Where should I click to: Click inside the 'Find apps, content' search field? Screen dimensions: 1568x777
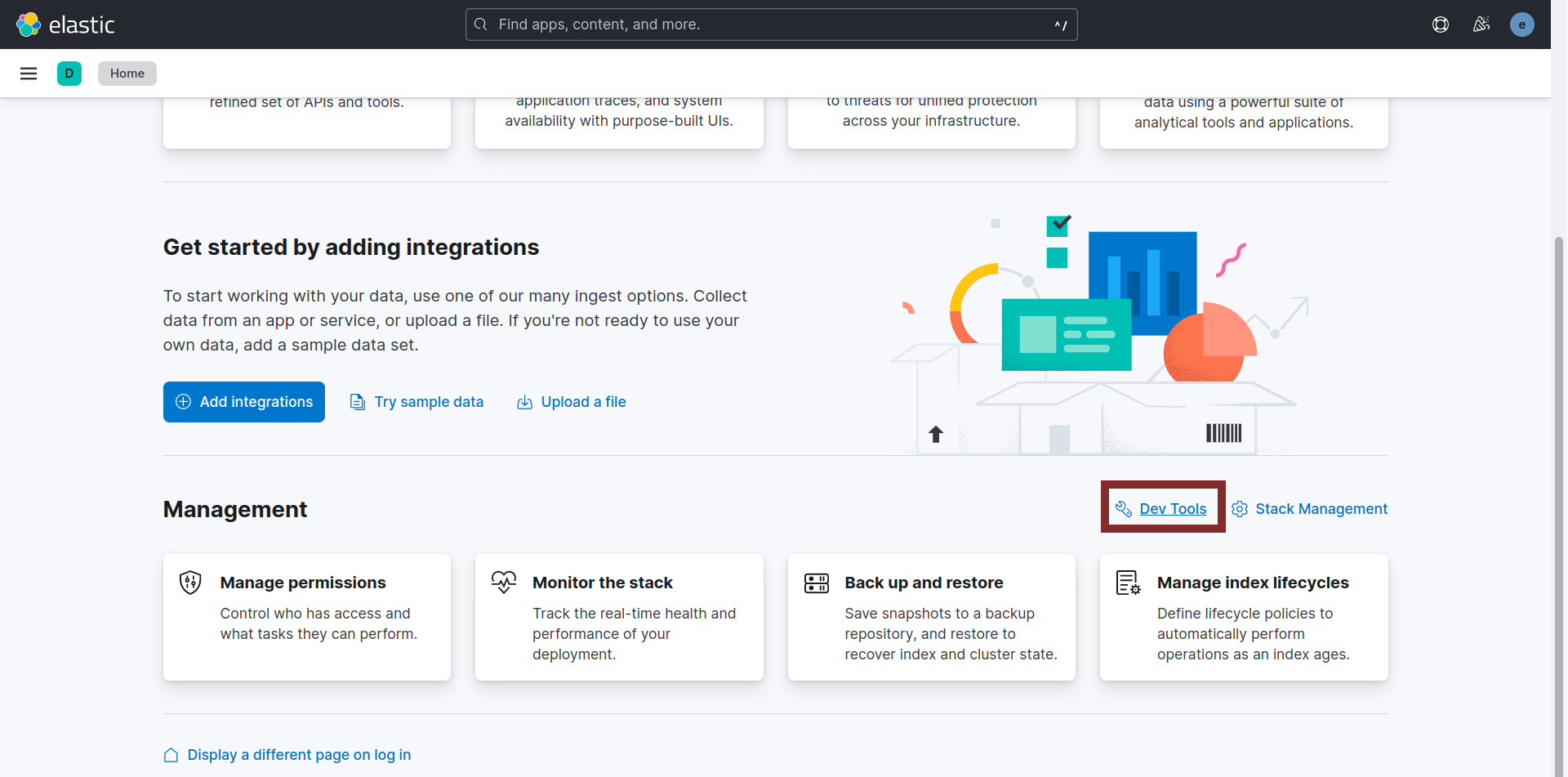tap(770, 25)
